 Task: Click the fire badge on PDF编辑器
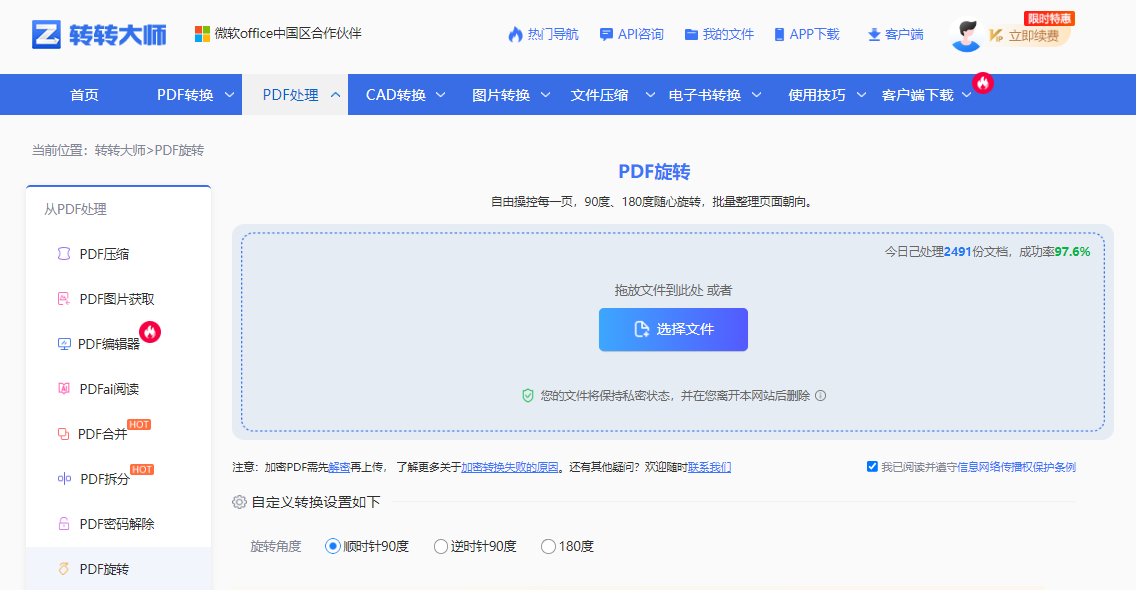[x=150, y=332]
